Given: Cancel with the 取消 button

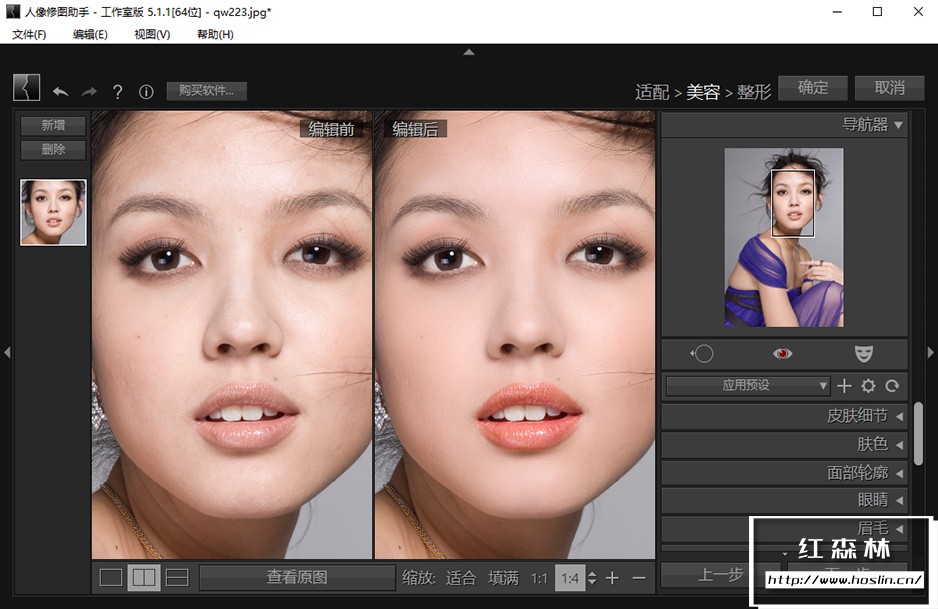Looking at the screenshot, I should point(890,87).
